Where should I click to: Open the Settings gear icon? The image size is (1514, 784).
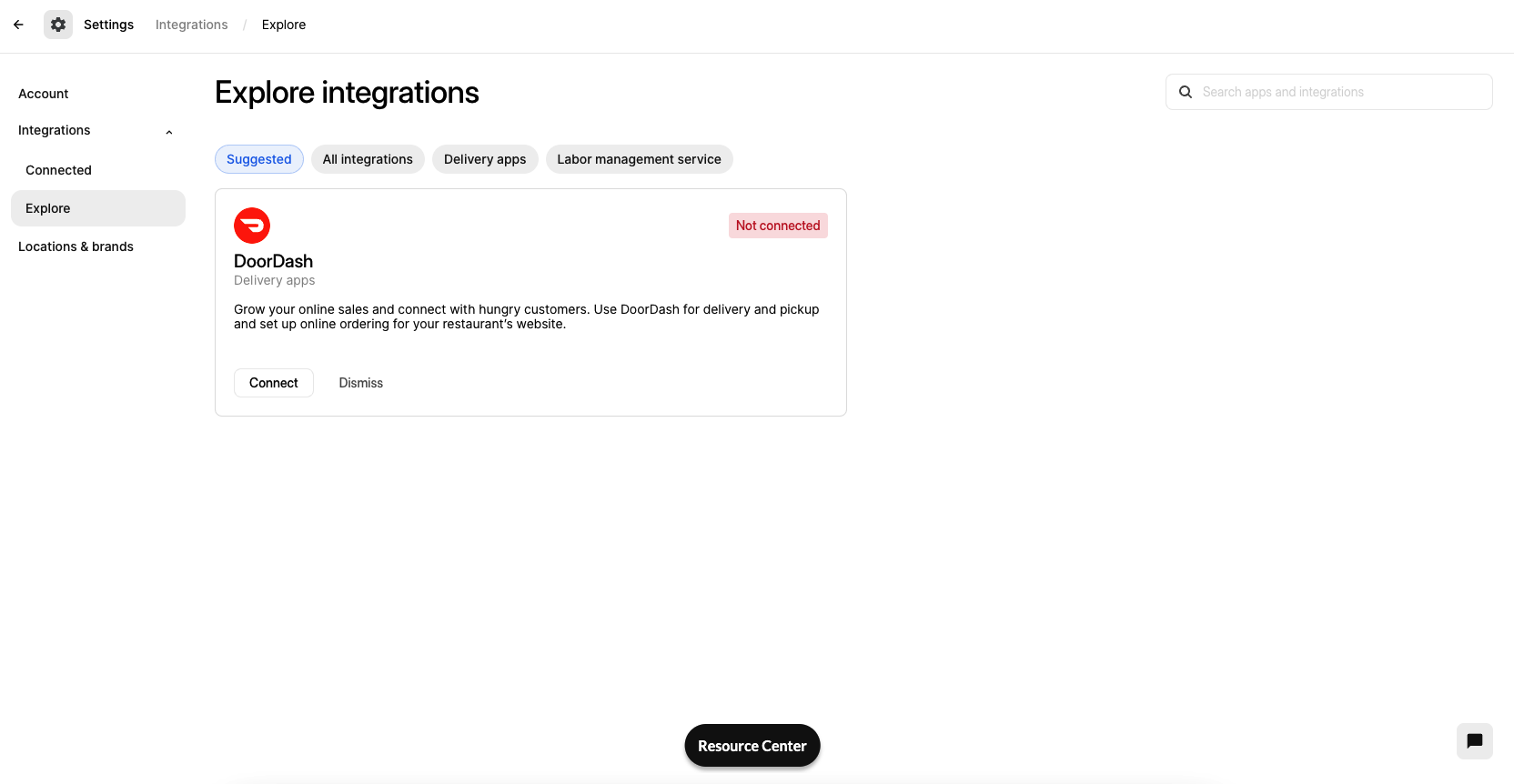click(58, 25)
